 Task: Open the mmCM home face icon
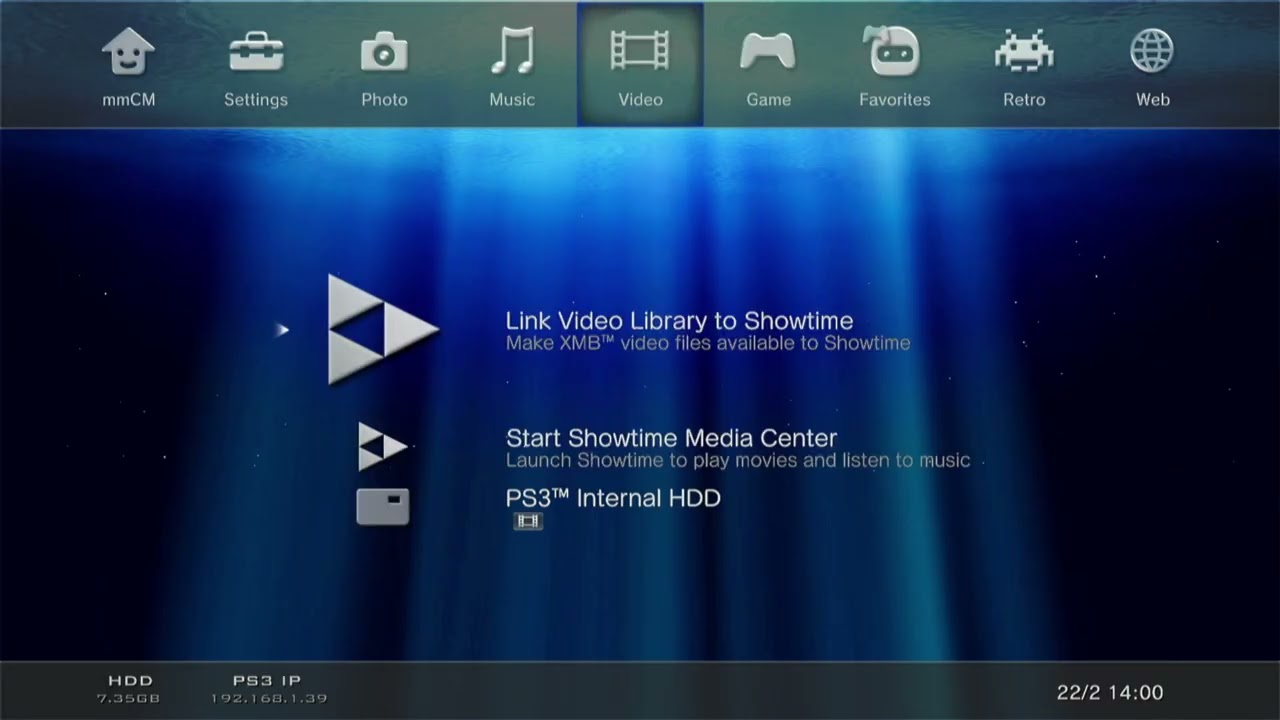point(128,52)
